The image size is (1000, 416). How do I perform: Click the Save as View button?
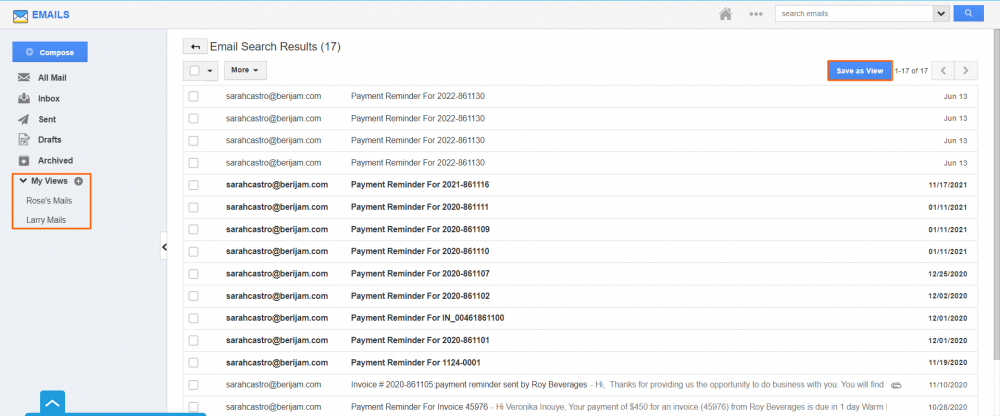click(859, 71)
